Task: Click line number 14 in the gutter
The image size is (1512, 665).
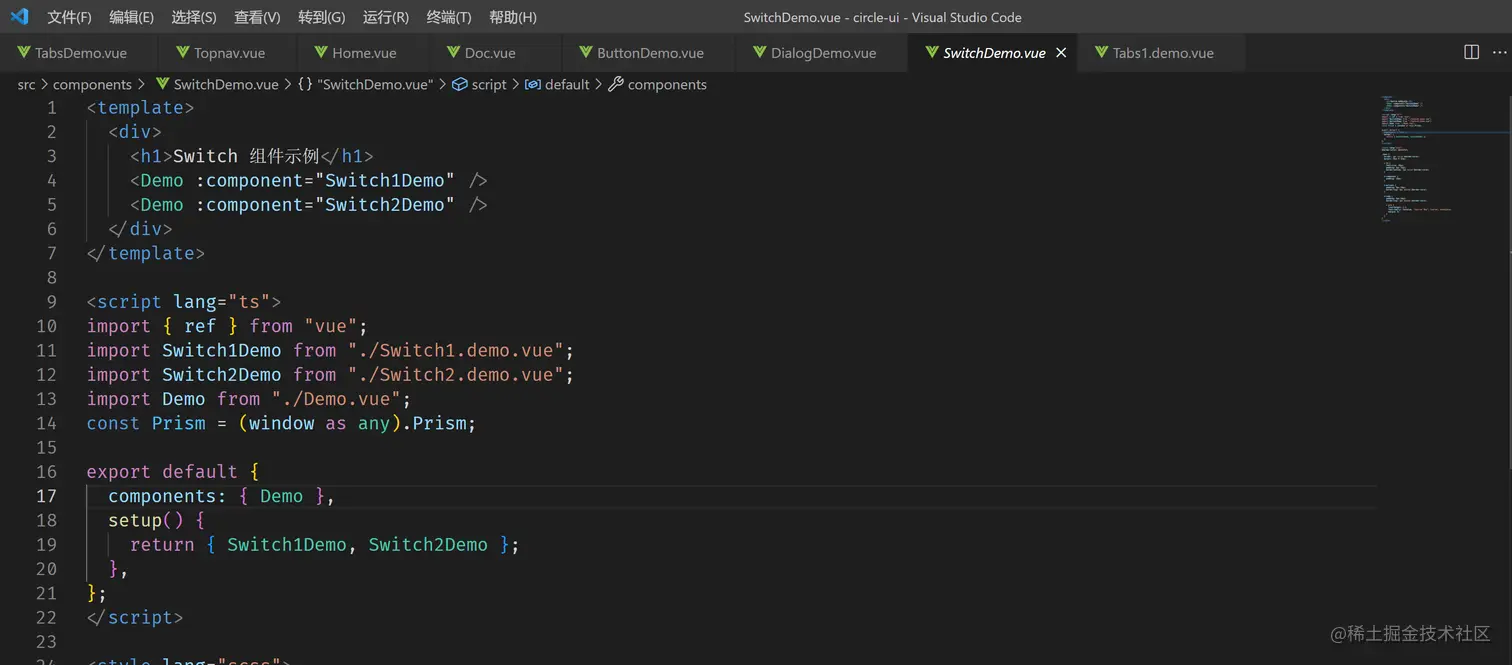Action: coord(46,423)
